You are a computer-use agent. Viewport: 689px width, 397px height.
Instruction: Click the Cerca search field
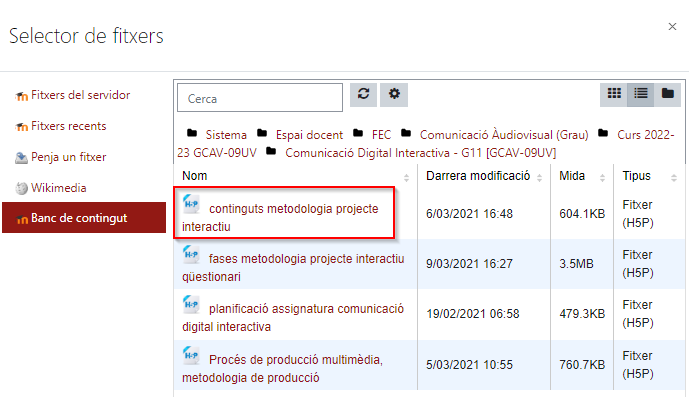point(260,98)
